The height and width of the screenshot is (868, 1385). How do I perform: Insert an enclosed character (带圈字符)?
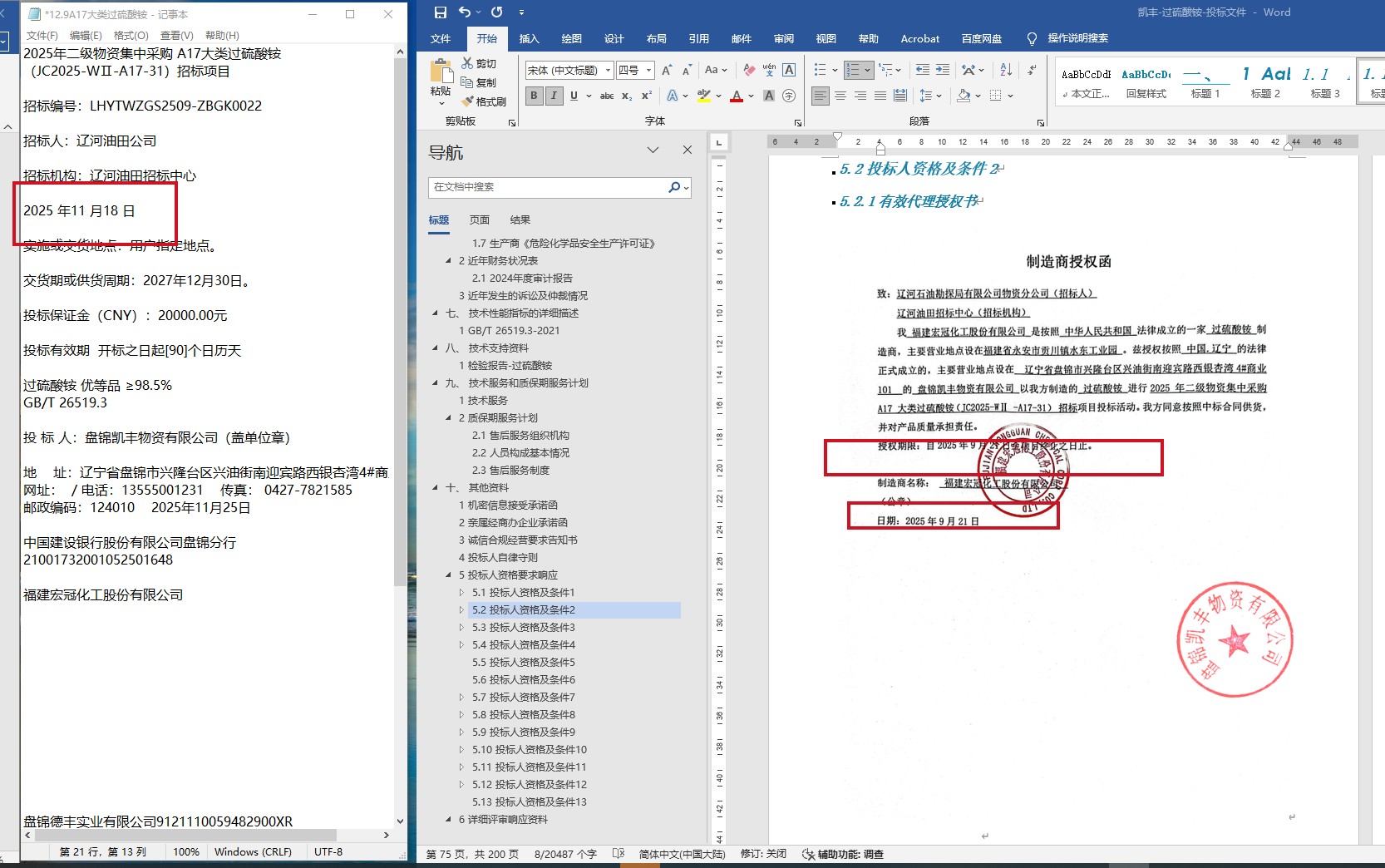[789, 96]
